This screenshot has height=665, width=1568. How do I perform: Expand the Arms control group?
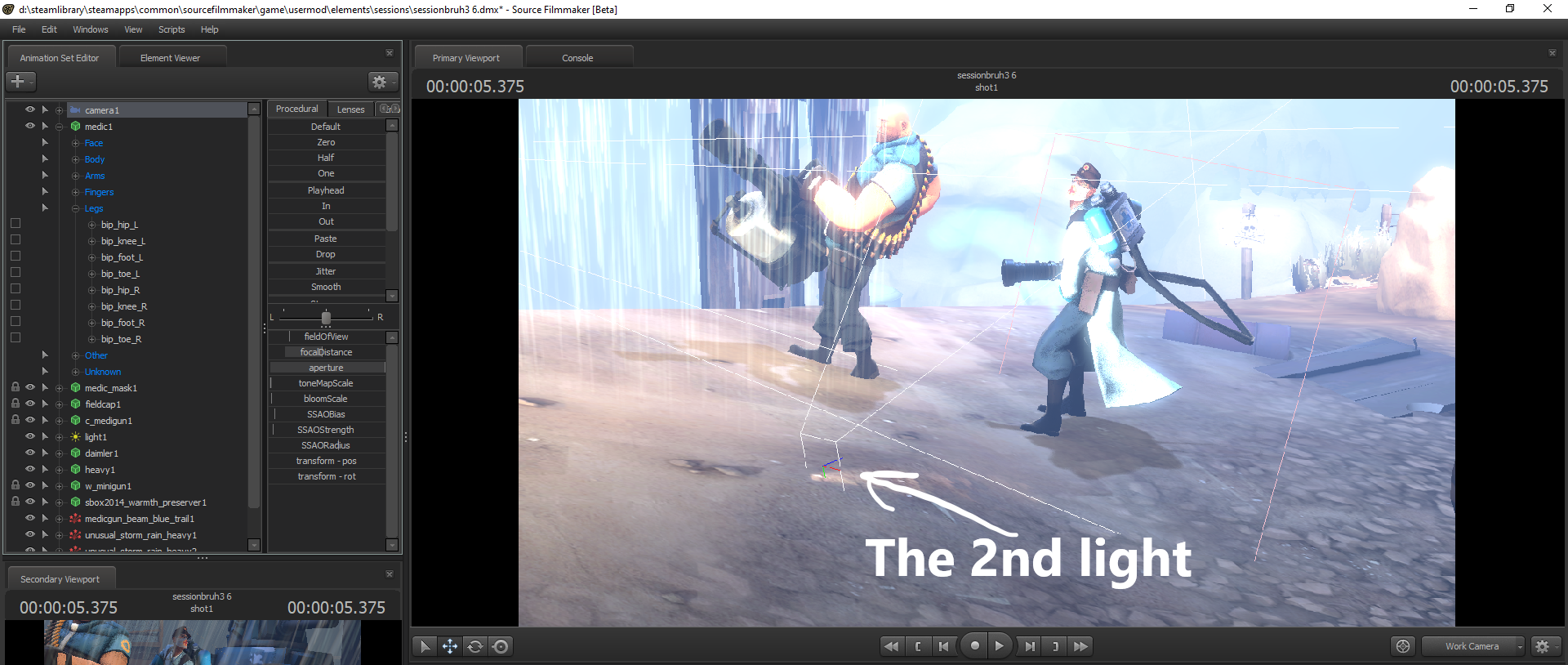tap(75, 176)
